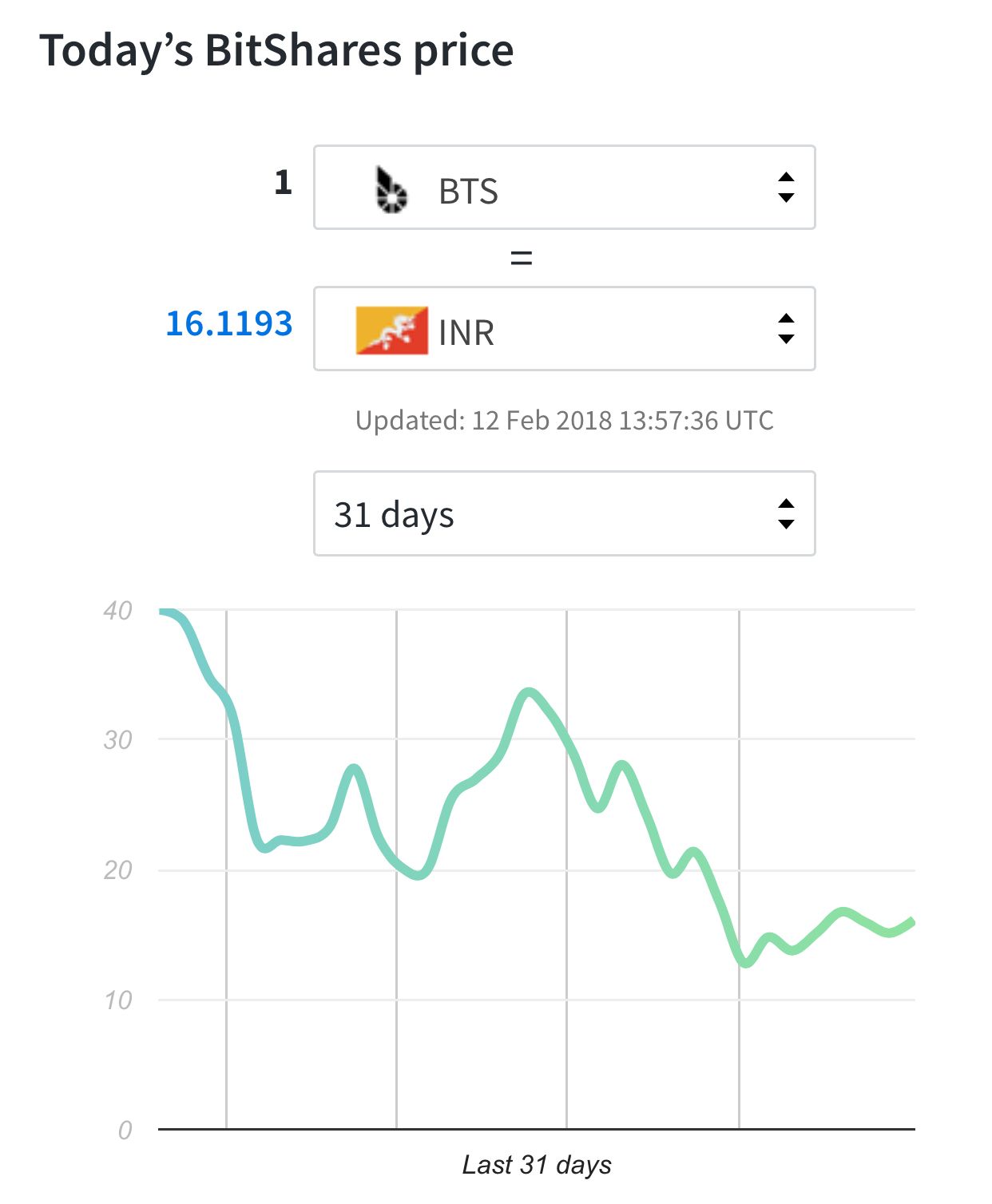Viewport: 992px width, 1204px height.
Task: Click the 20 label on y-axis
Action: 117,869
